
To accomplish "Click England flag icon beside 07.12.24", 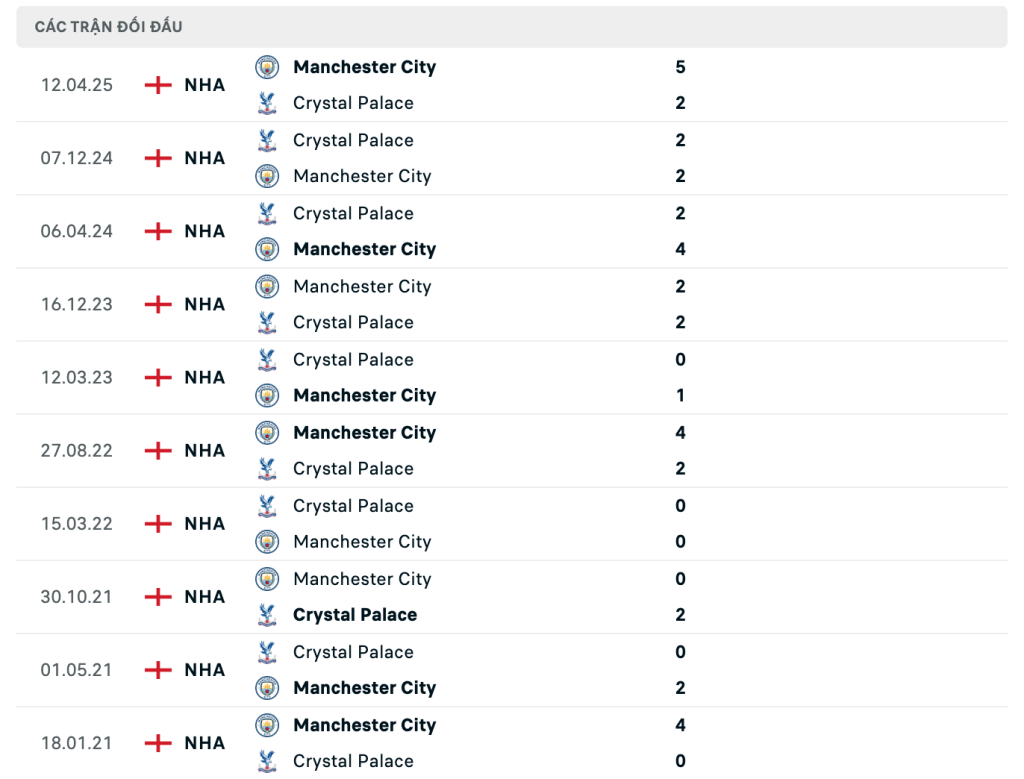I will [x=157, y=158].
